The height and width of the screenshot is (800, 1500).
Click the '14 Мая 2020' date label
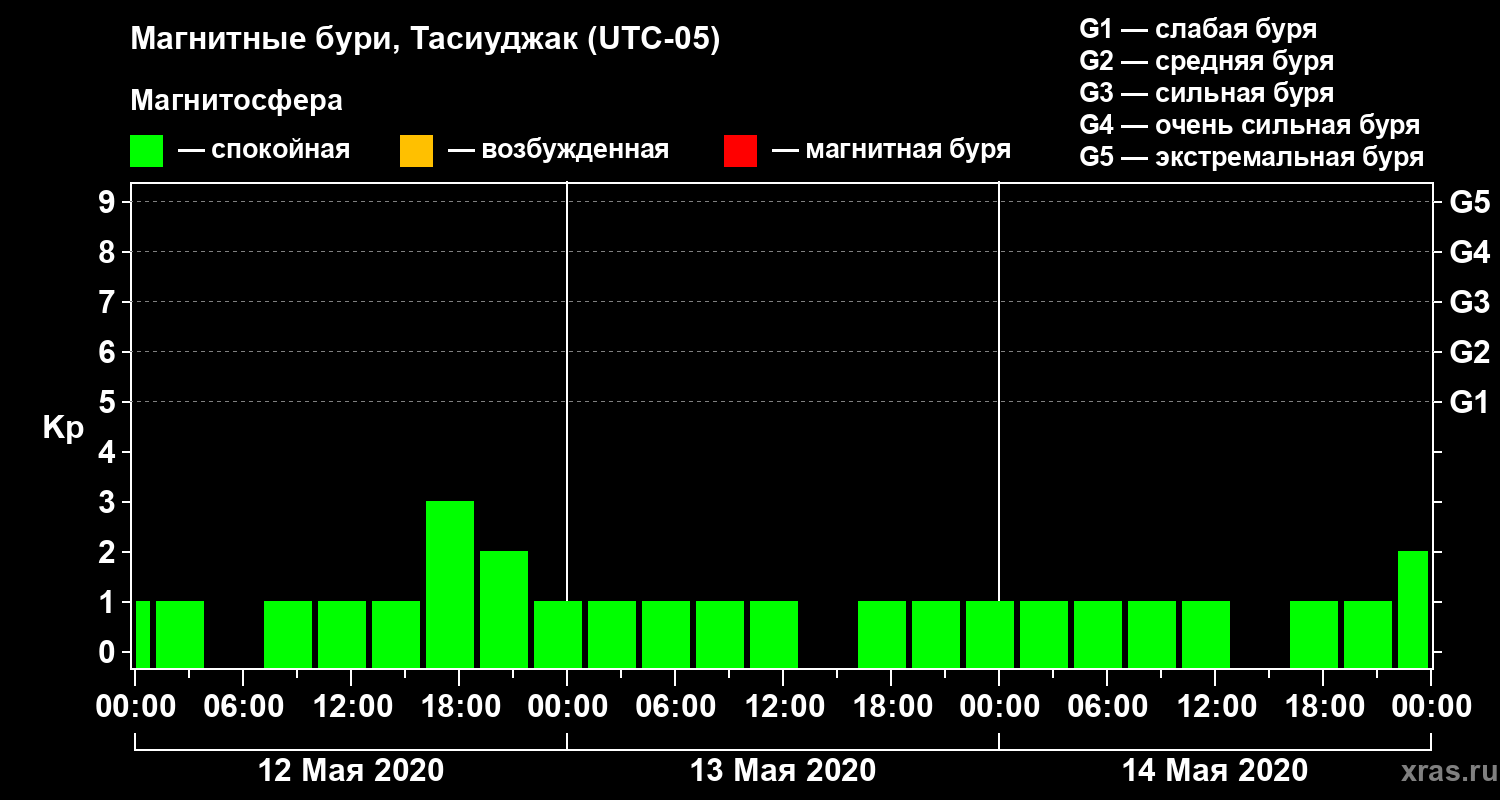coord(1215,770)
